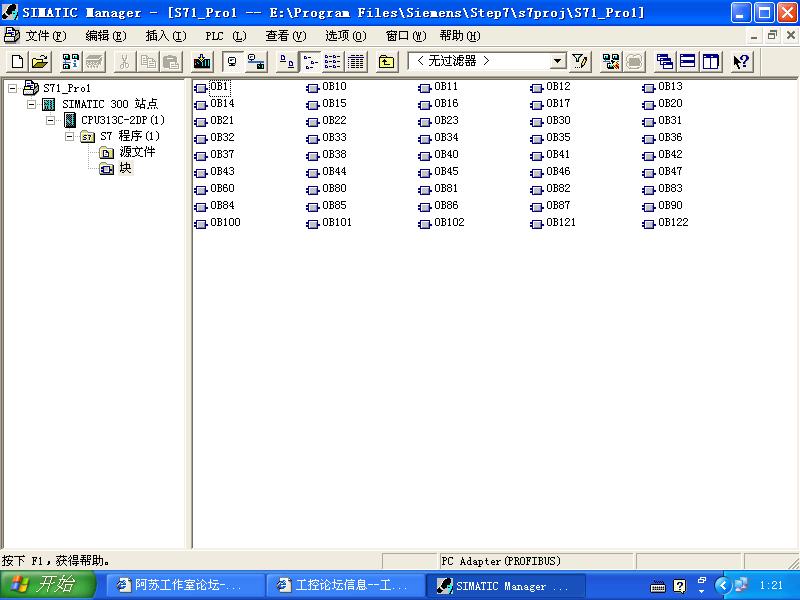Click the context help arrow-question icon

741,62
